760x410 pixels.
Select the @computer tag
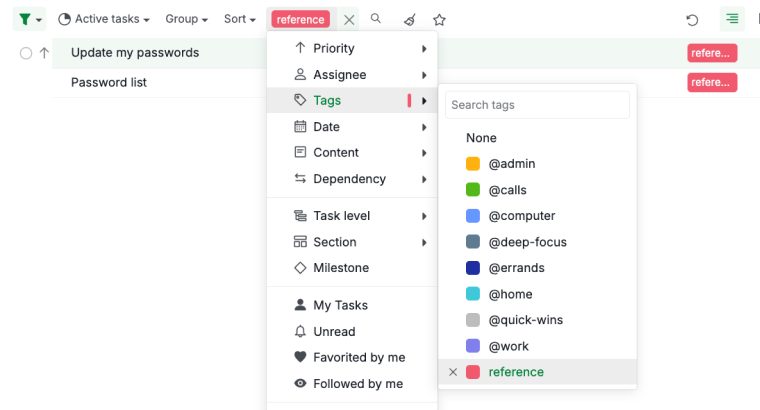[x=538, y=216]
